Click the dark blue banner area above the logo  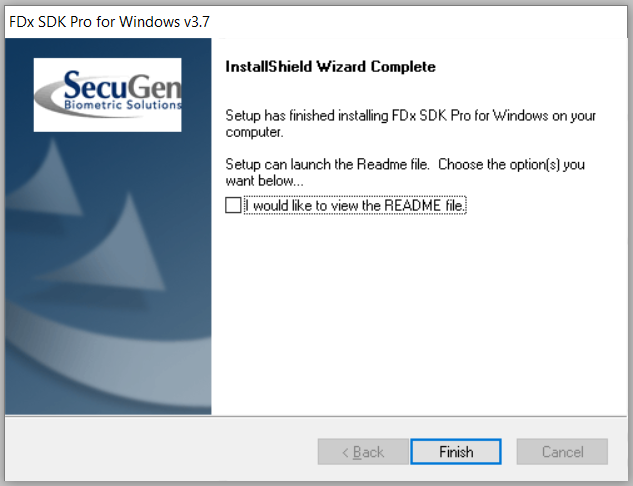108,48
